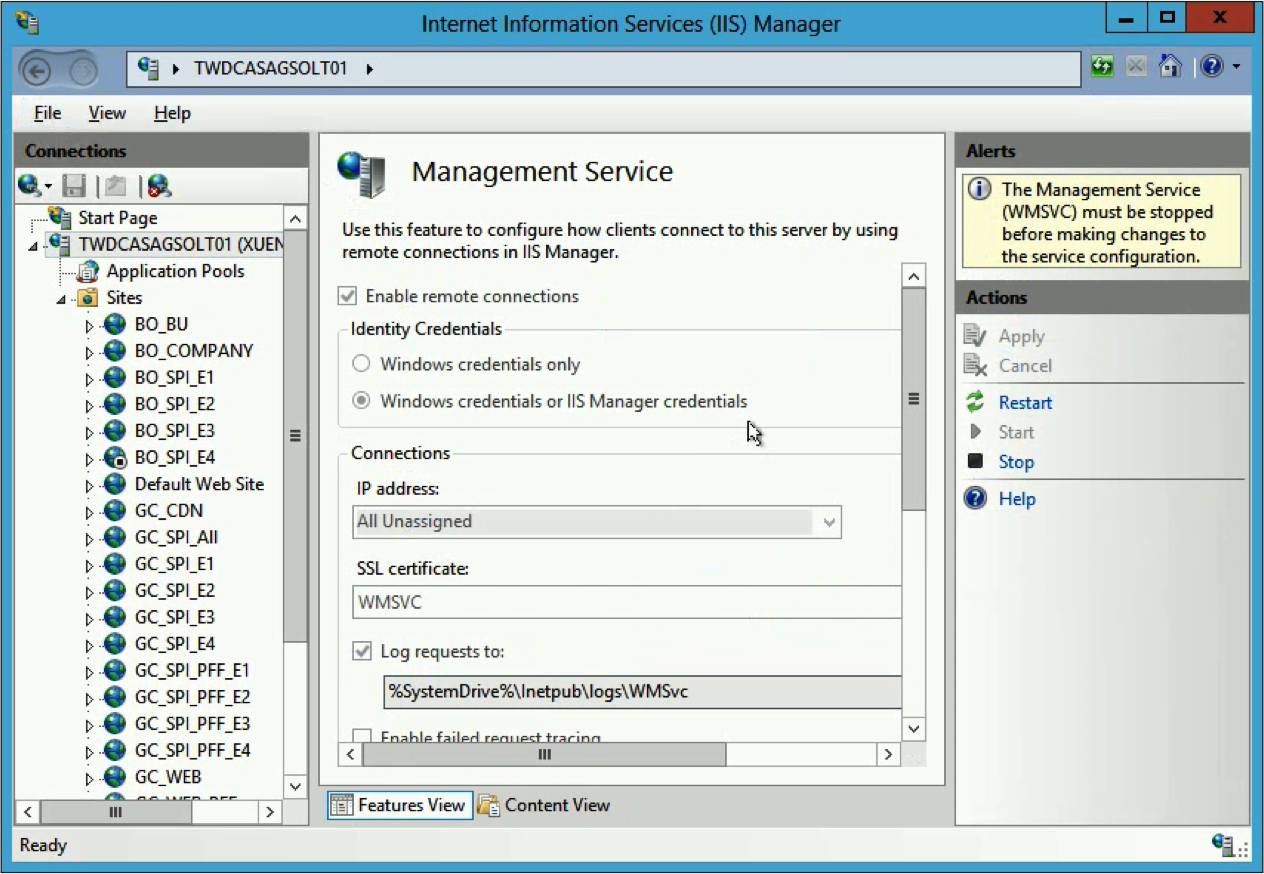Click the Create New Connection globe icon

[x=29, y=185]
